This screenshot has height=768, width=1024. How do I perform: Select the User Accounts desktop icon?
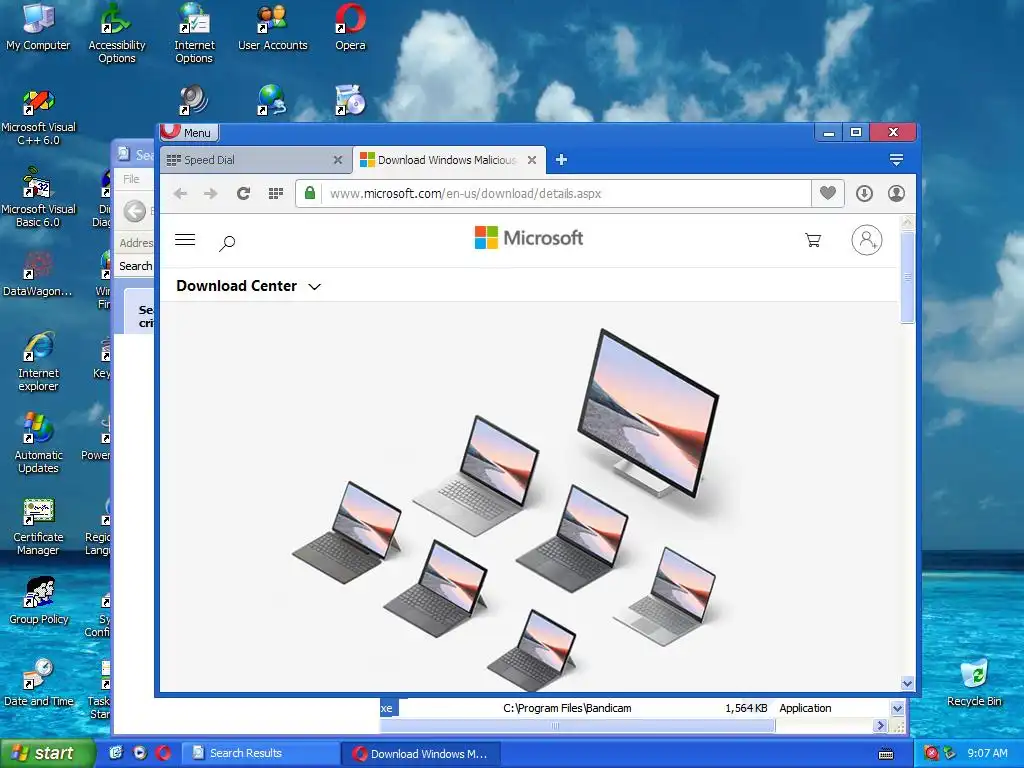click(x=272, y=27)
